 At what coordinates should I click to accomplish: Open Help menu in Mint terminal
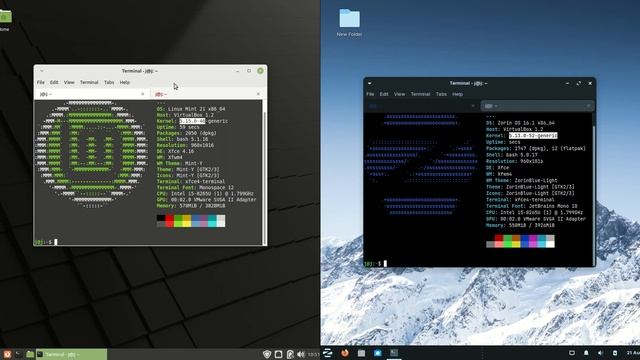click(124, 82)
